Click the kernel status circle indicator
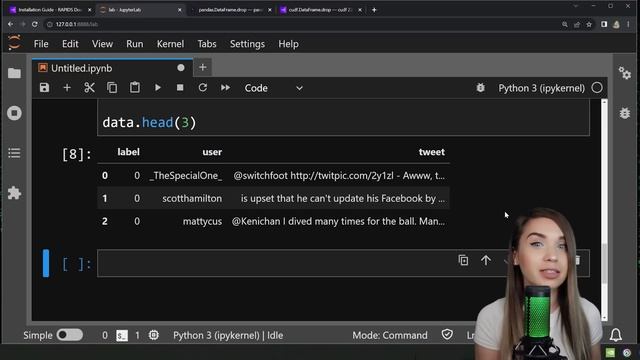The height and width of the screenshot is (360, 640). 597,88
